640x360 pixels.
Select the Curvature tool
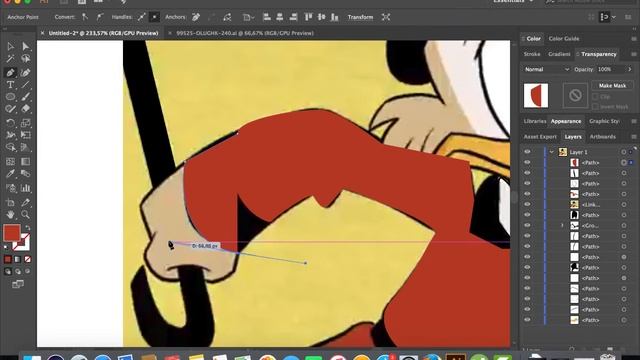[x=25, y=73]
